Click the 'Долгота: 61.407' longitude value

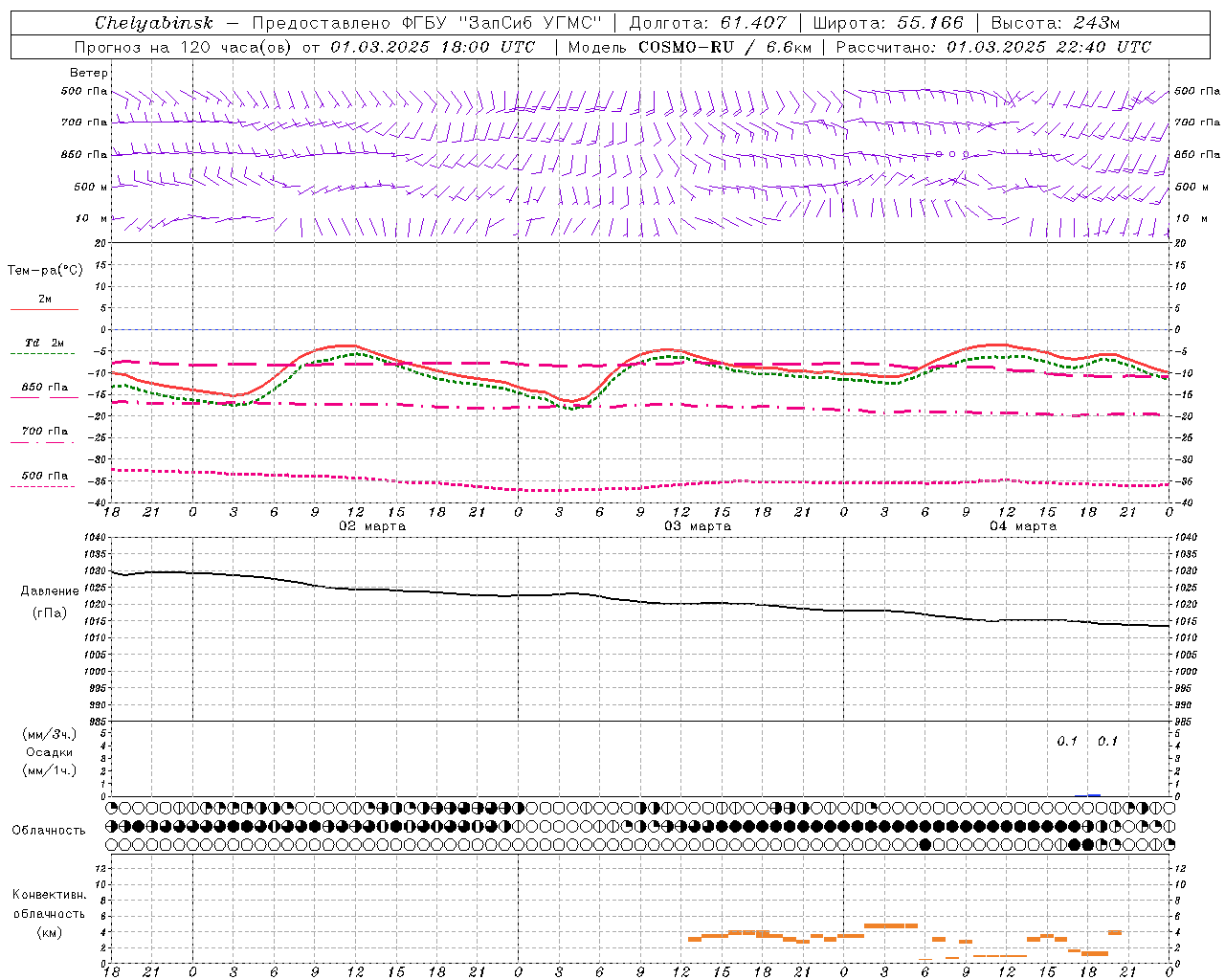(x=707, y=23)
